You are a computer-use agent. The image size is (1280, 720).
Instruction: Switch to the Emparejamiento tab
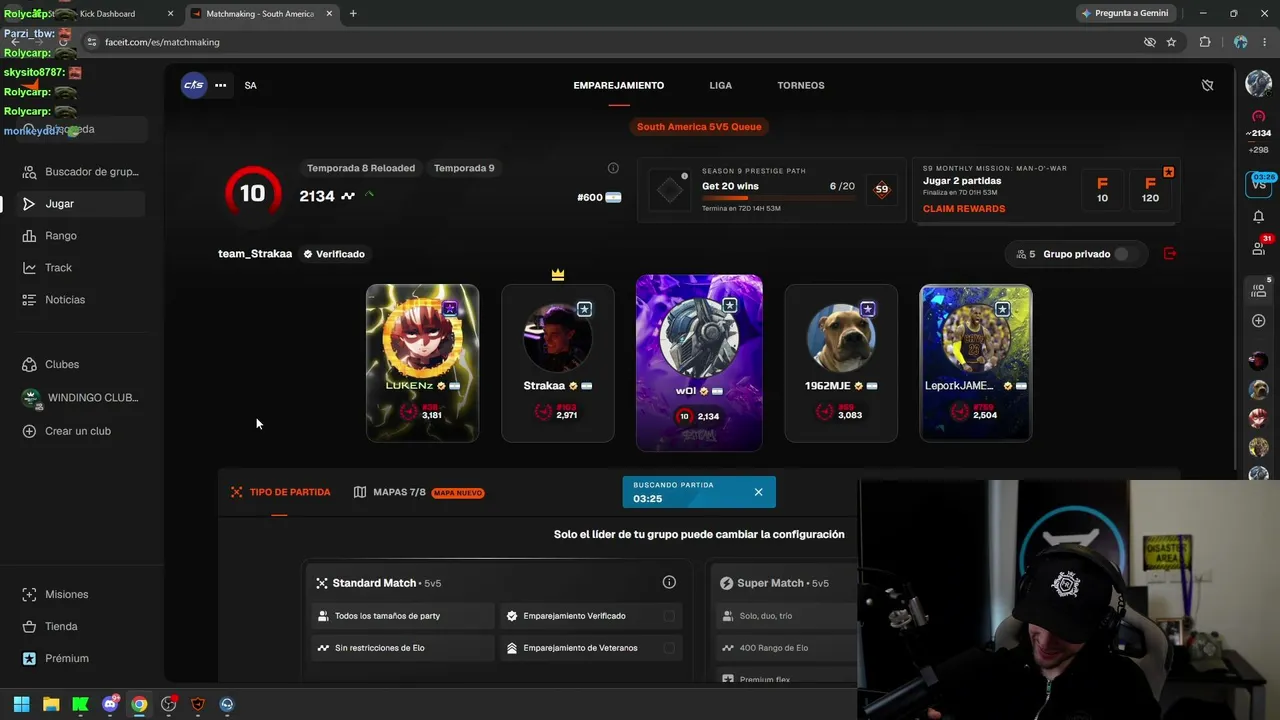(x=619, y=85)
